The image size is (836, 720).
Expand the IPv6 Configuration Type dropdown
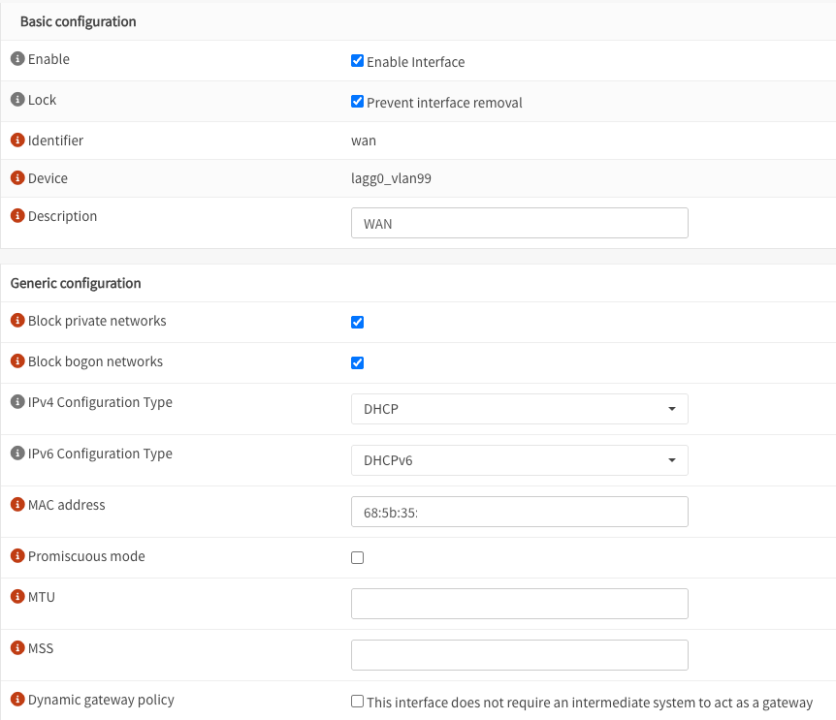[519, 460]
